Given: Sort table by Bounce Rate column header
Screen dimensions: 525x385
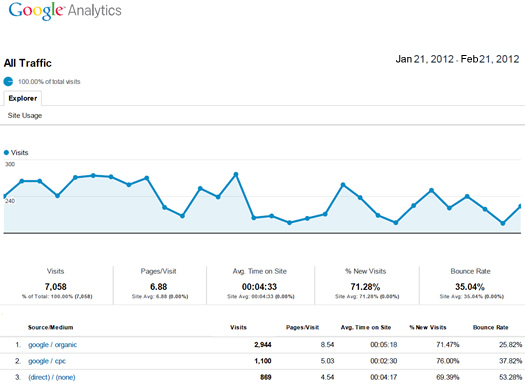Looking at the screenshot, I should [x=491, y=327].
